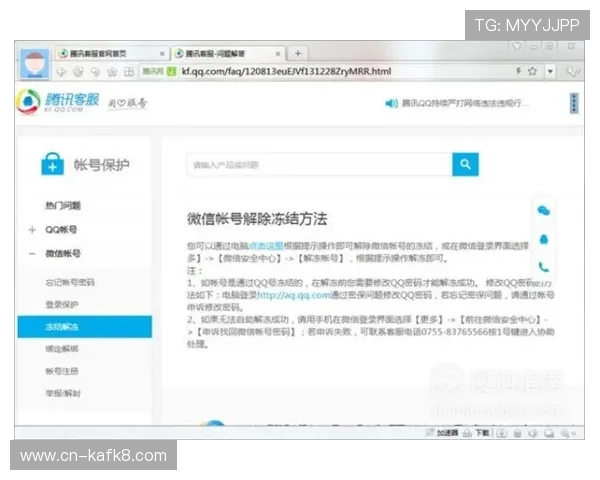
Task: Click the 微信帐号解除冻结方法 heading
Action: point(257,219)
